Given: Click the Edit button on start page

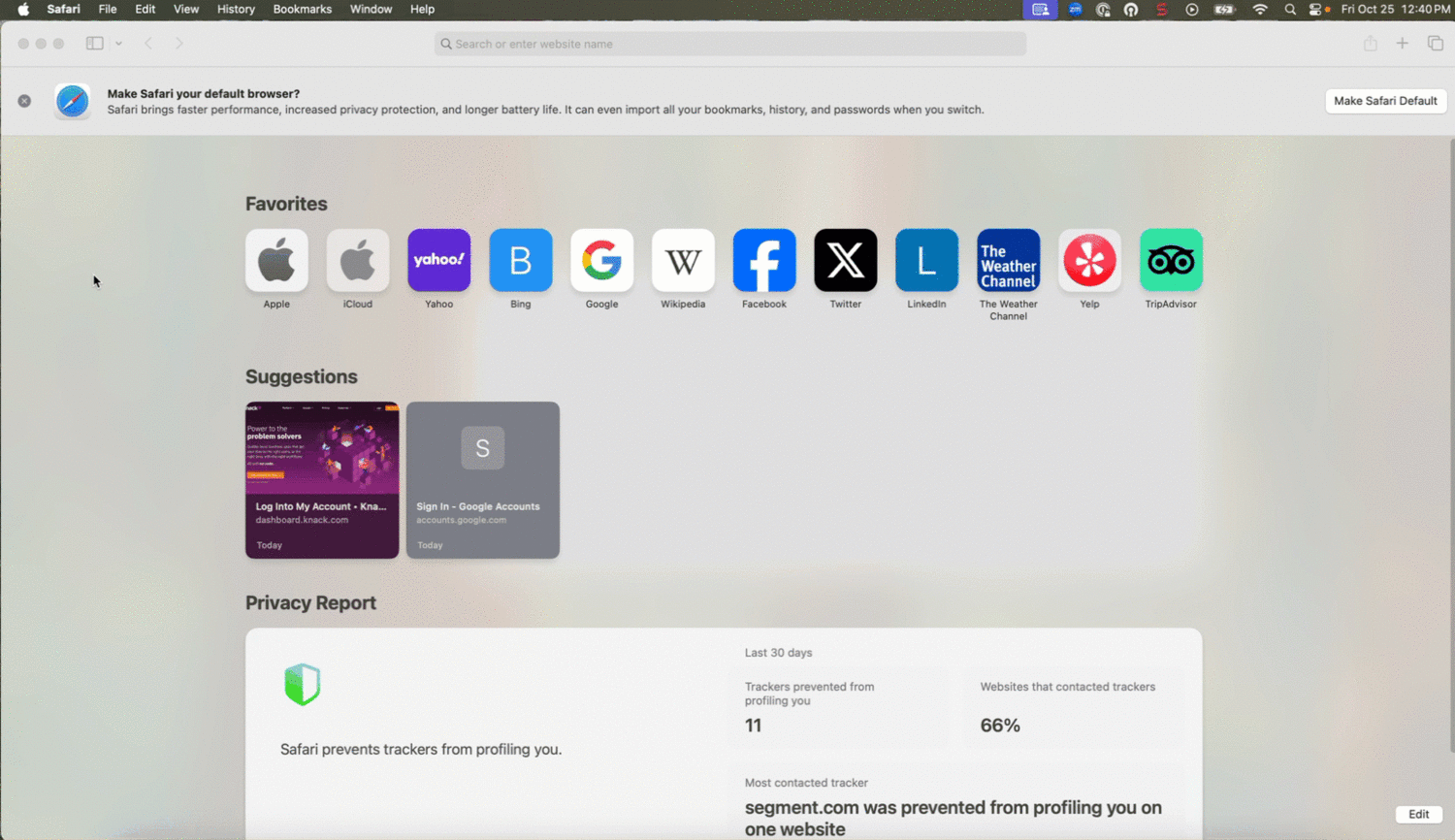Looking at the screenshot, I should (1418, 814).
